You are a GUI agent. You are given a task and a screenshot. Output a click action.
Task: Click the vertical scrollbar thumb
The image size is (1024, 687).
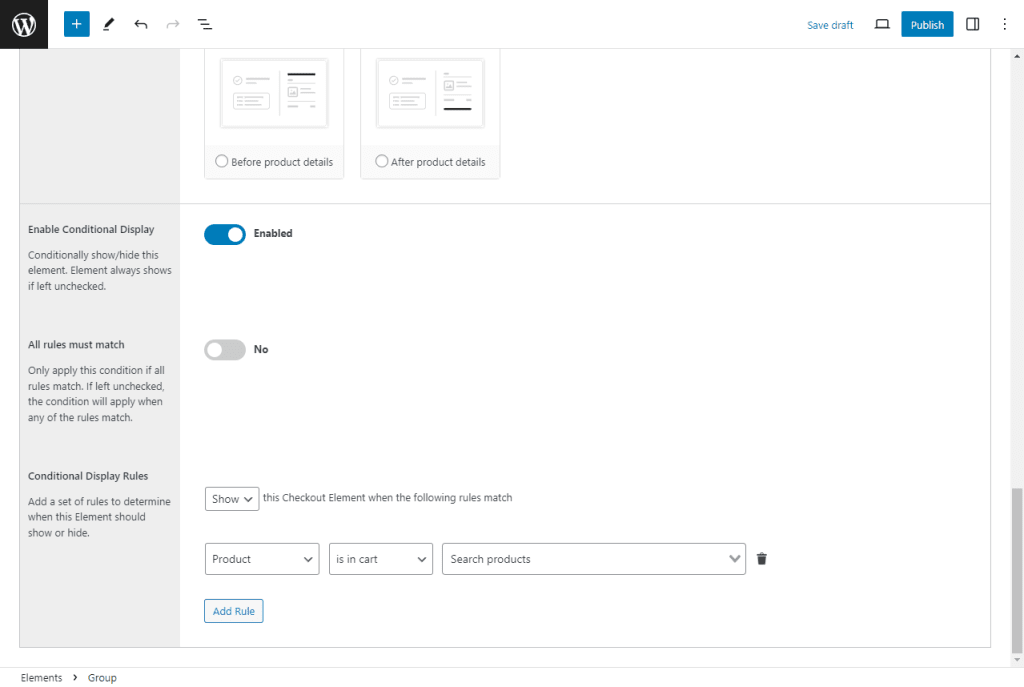[1017, 570]
